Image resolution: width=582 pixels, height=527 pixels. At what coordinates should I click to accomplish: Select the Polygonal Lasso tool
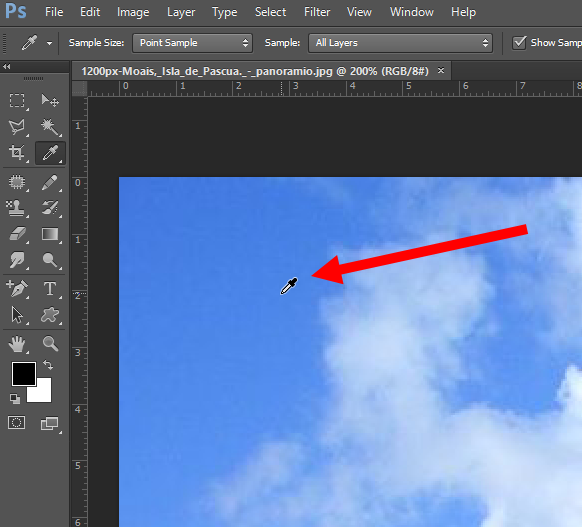[17, 127]
